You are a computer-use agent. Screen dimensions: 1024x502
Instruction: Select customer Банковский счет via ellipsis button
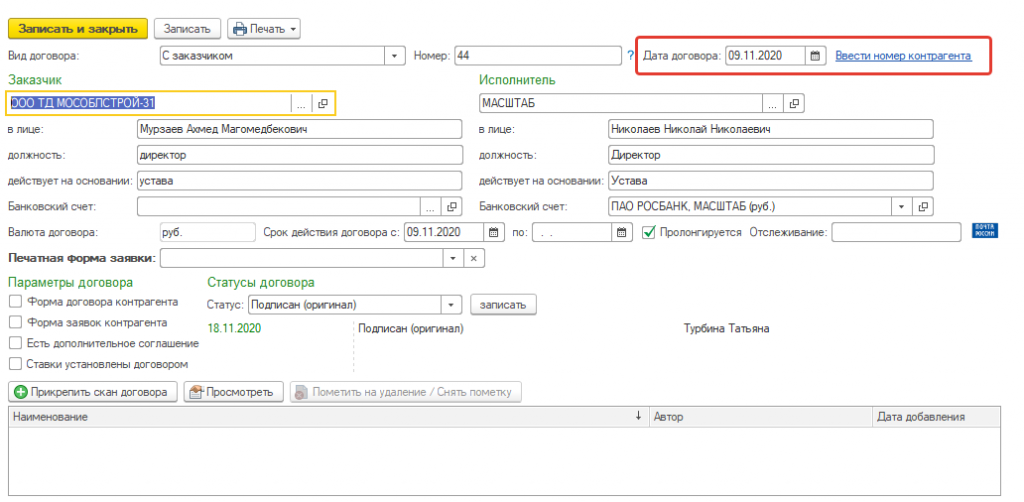click(x=431, y=207)
